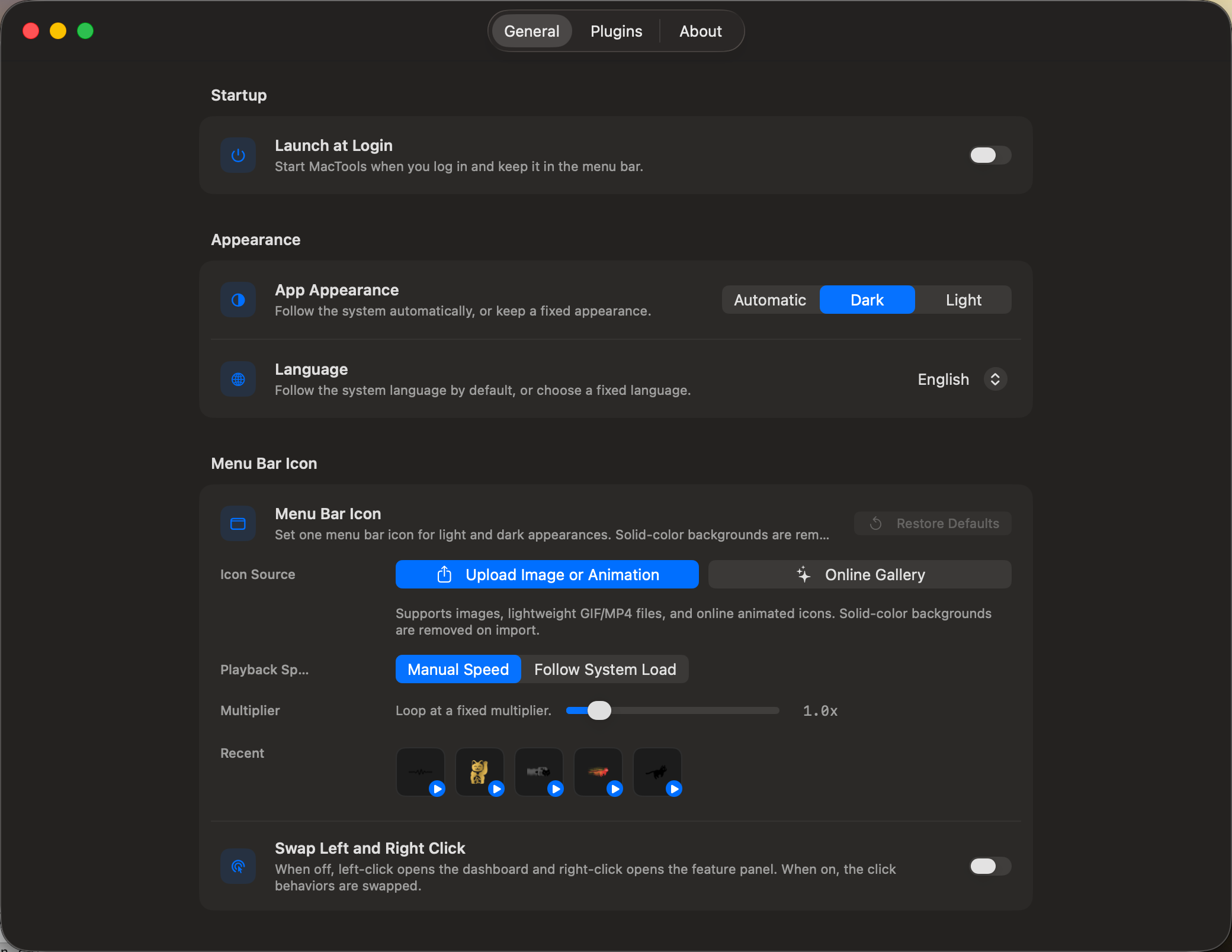Choose the red fish recent icon
The height and width of the screenshot is (952, 1232).
click(598, 772)
